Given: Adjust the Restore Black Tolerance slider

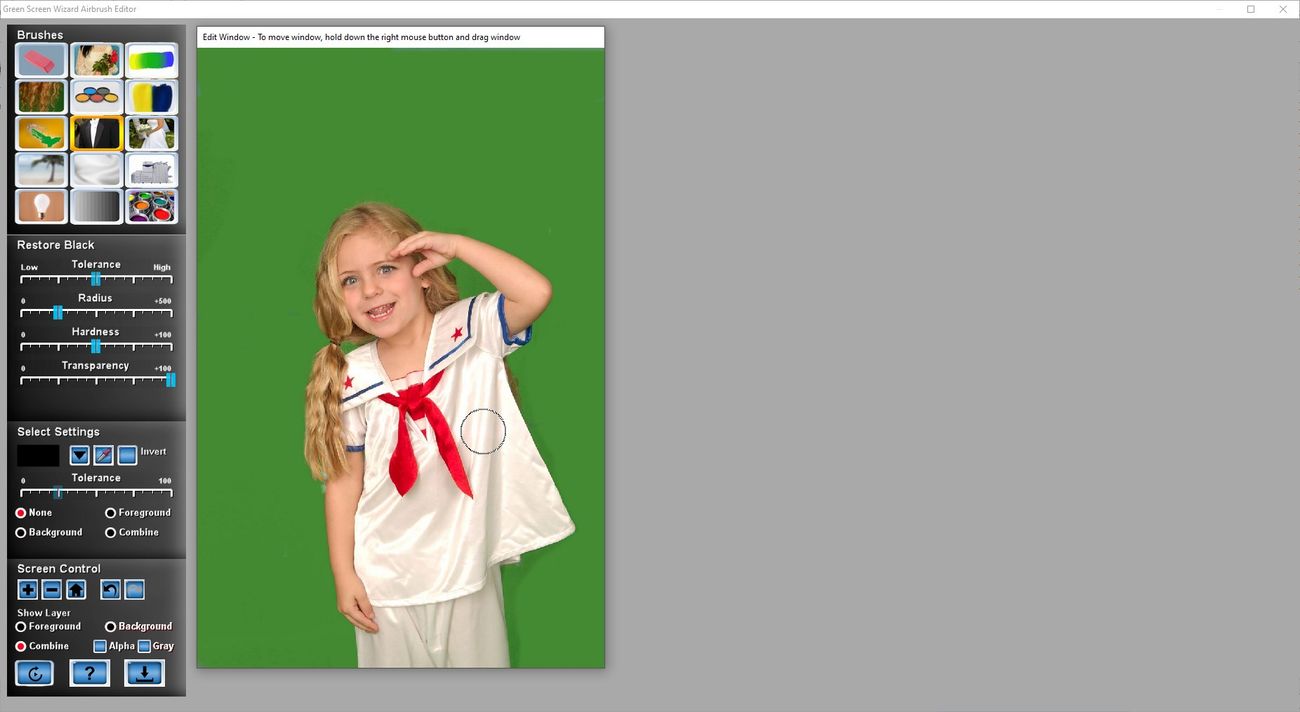Looking at the screenshot, I should [96, 279].
